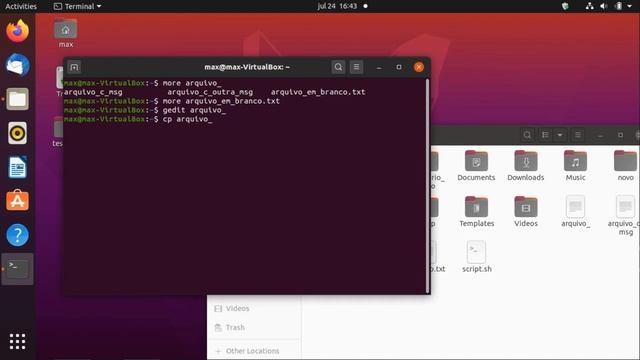Screen dimensions: 640x360
Task: Open the Documents folder
Action: coord(476,166)
